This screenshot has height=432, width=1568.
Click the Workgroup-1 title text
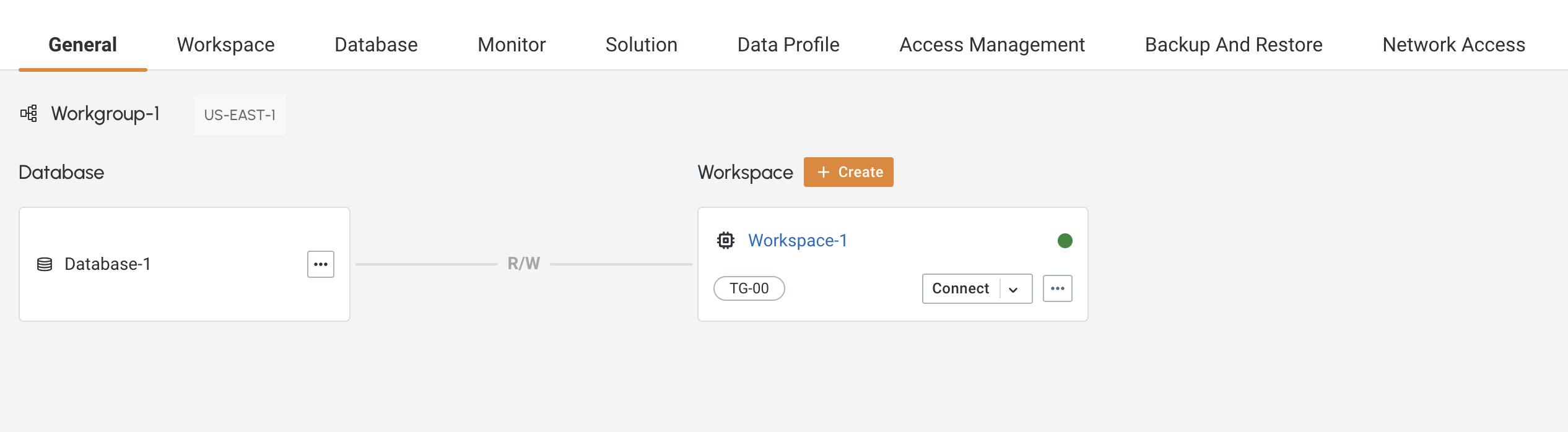(x=105, y=114)
